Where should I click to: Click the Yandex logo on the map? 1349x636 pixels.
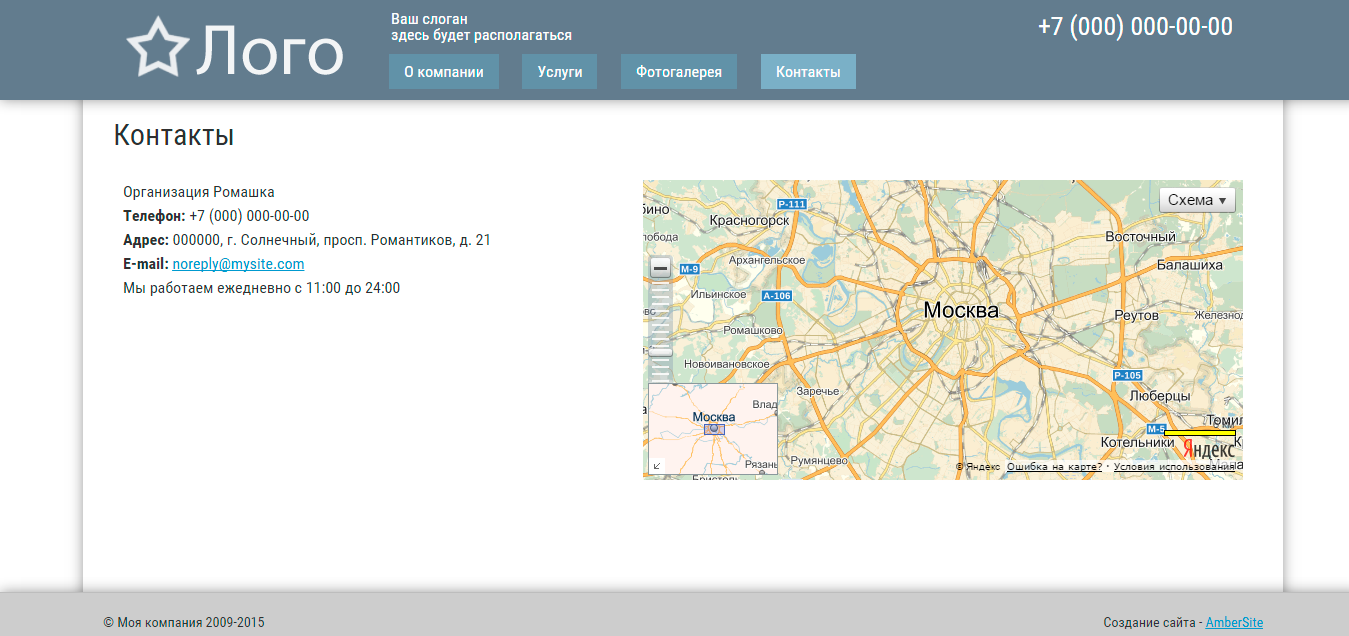click(1208, 450)
